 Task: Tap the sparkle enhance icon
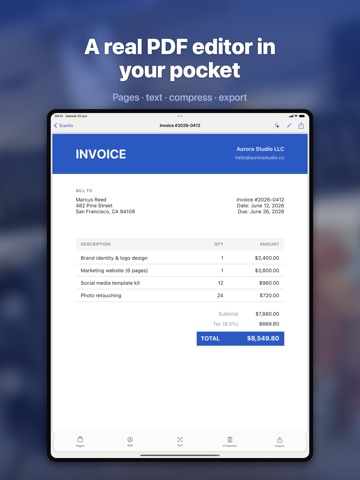(x=277, y=125)
